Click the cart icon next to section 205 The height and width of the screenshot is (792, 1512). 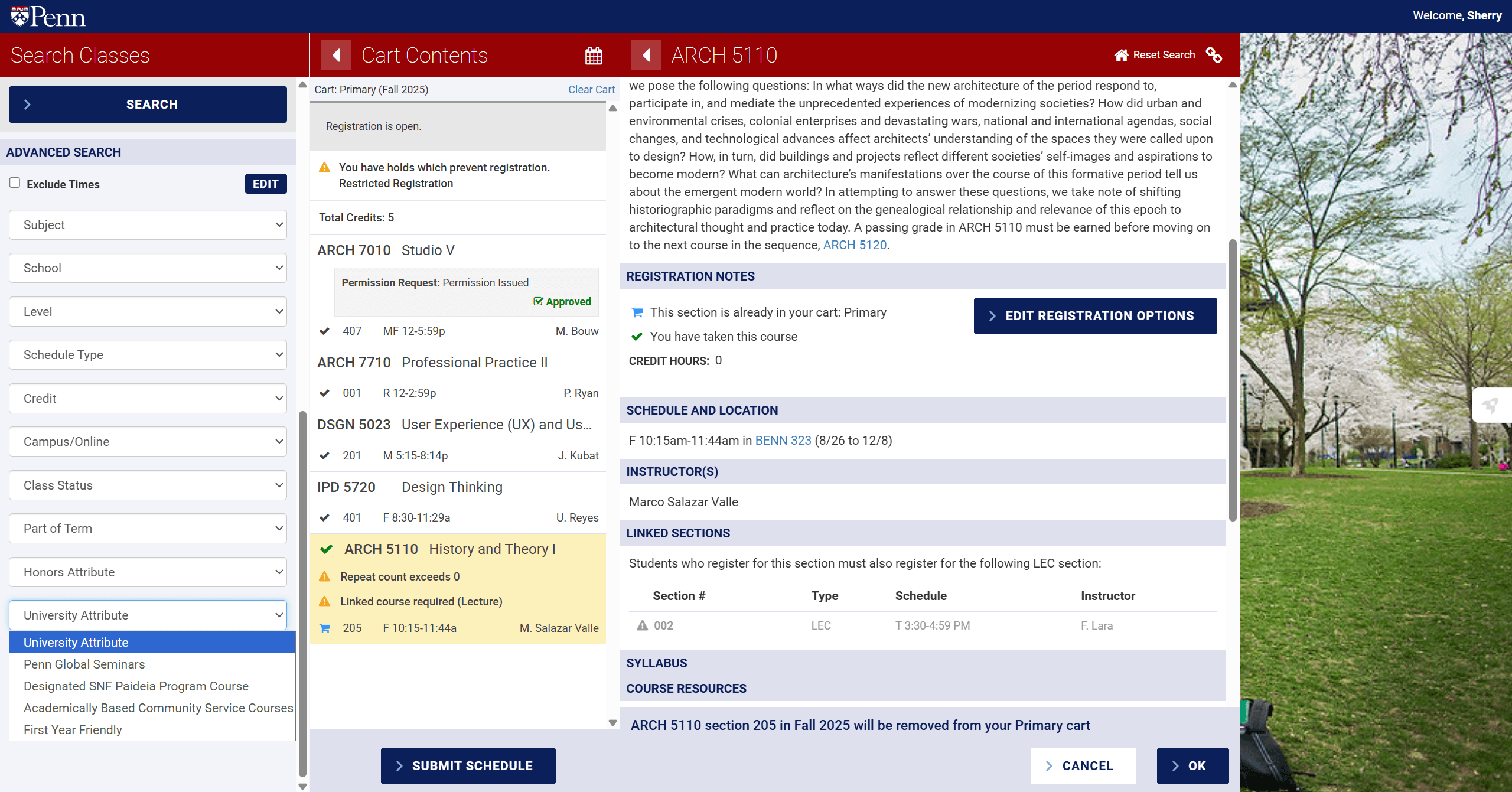point(324,628)
